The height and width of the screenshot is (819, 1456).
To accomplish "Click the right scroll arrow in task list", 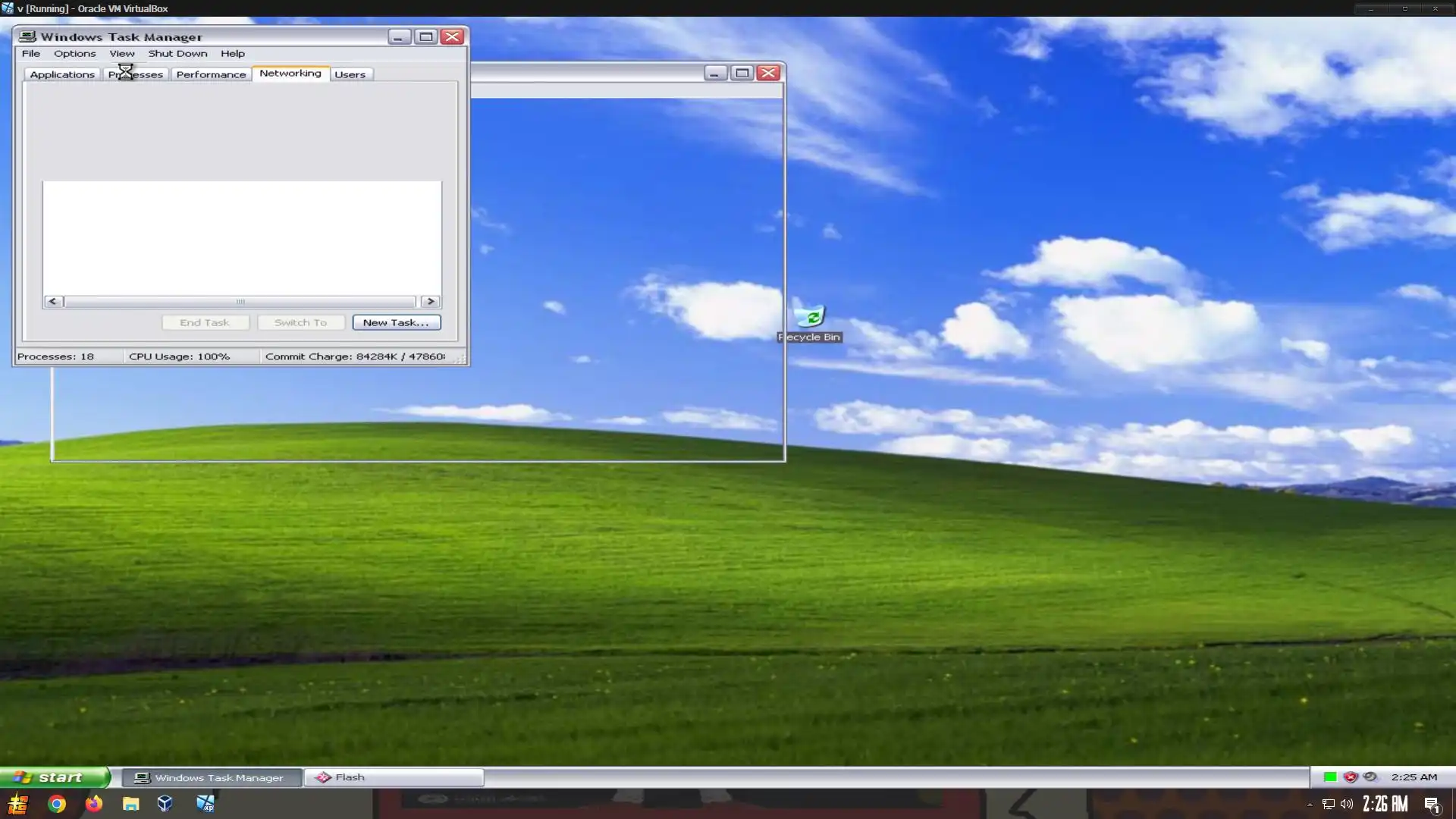I will pos(430,302).
